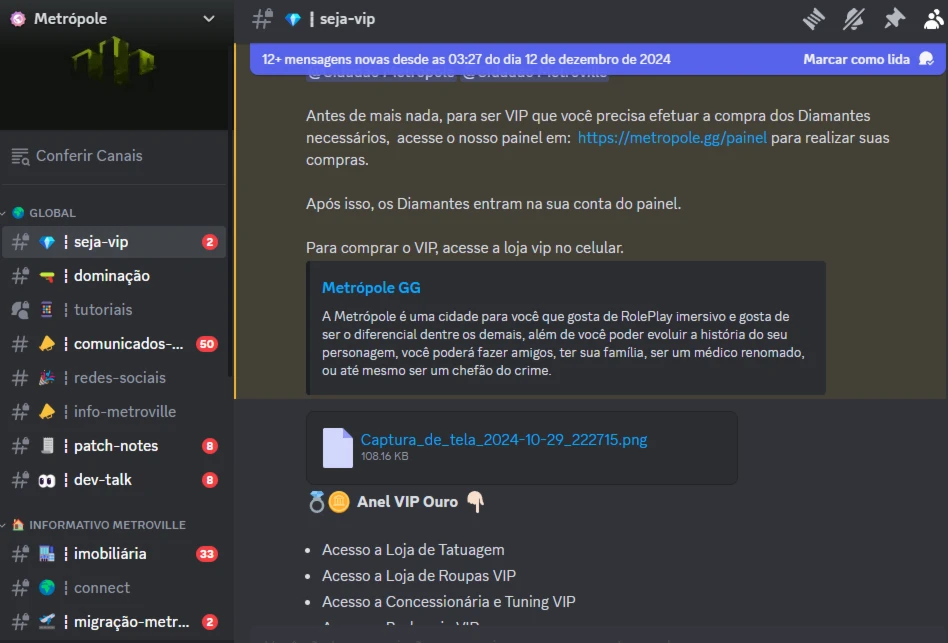Image resolution: width=948 pixels, height=643 pixels.
Task: Open the Metrópole GG embed title link
Action: (371, 288)
